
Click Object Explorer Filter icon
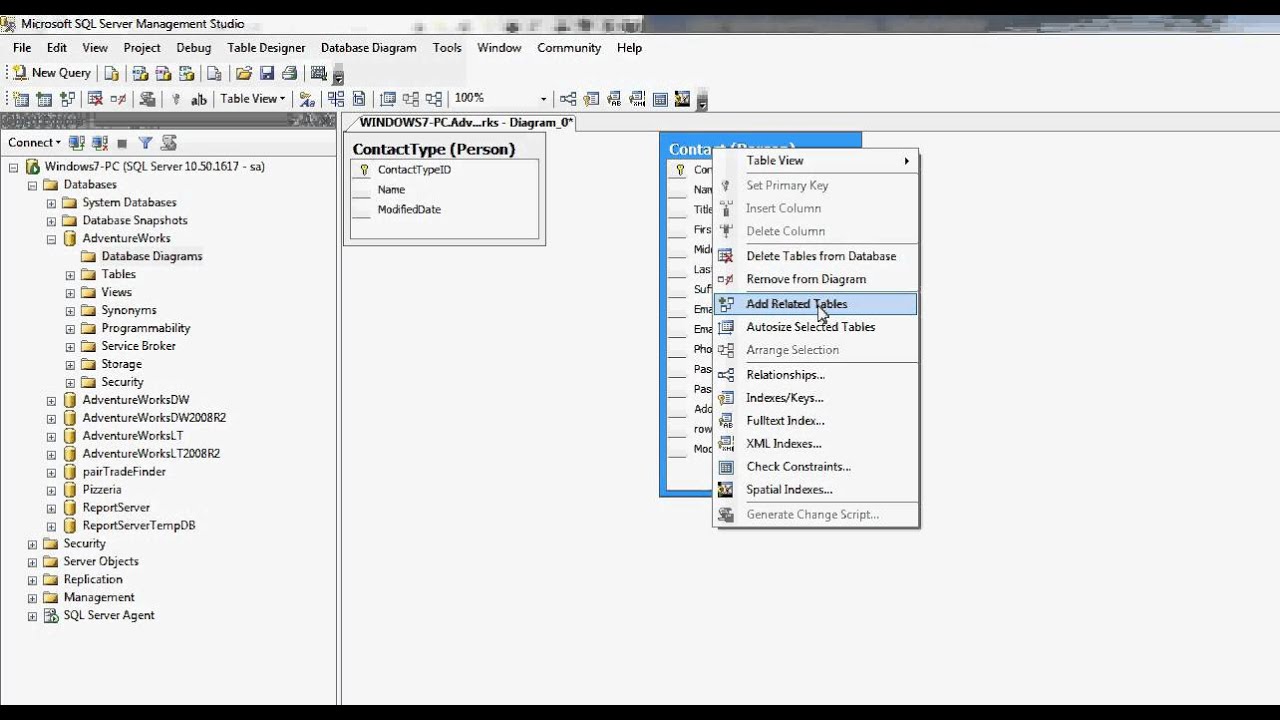coord(145,143)
